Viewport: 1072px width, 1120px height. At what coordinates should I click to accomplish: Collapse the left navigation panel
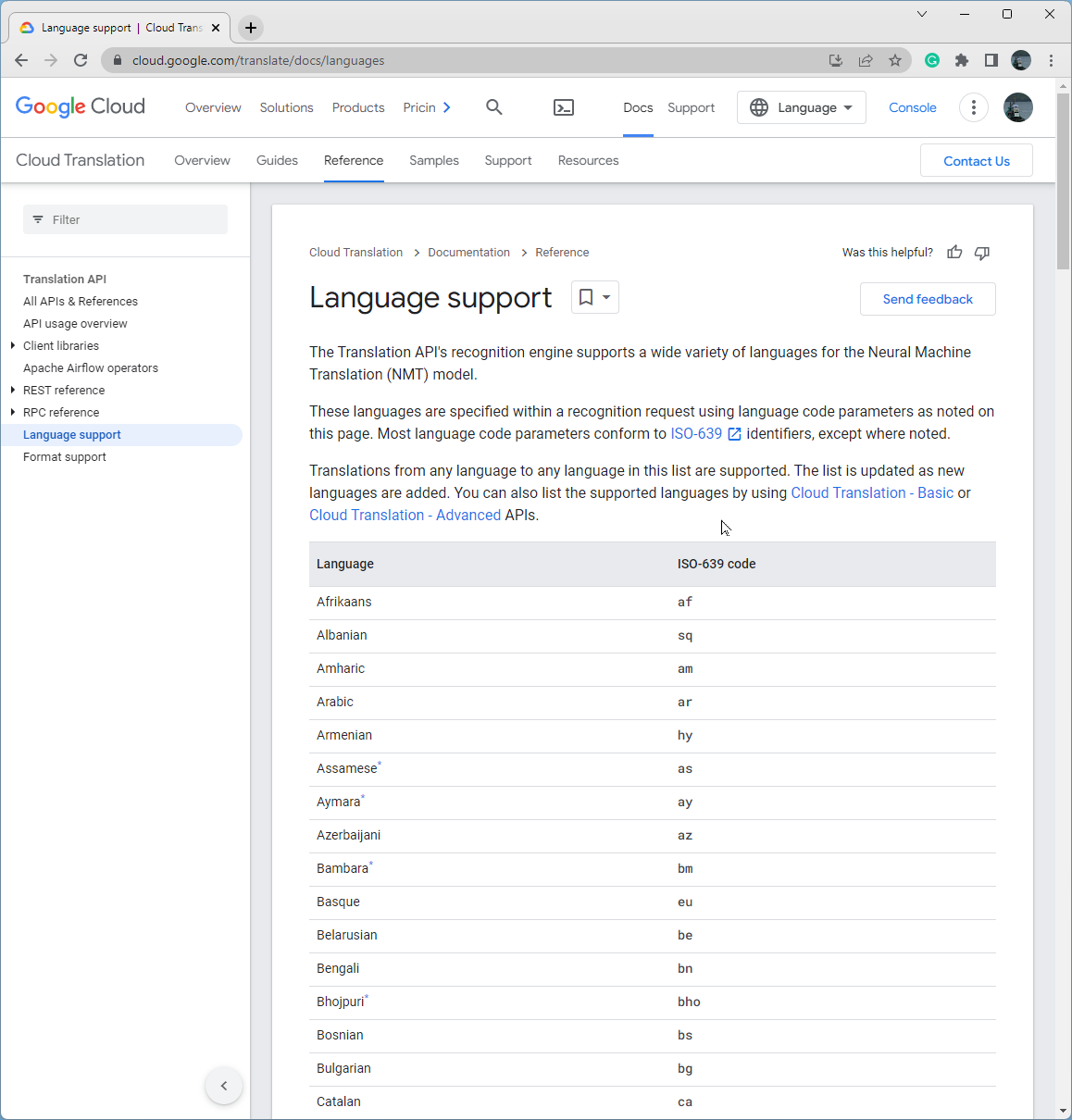pos(223,1086)
